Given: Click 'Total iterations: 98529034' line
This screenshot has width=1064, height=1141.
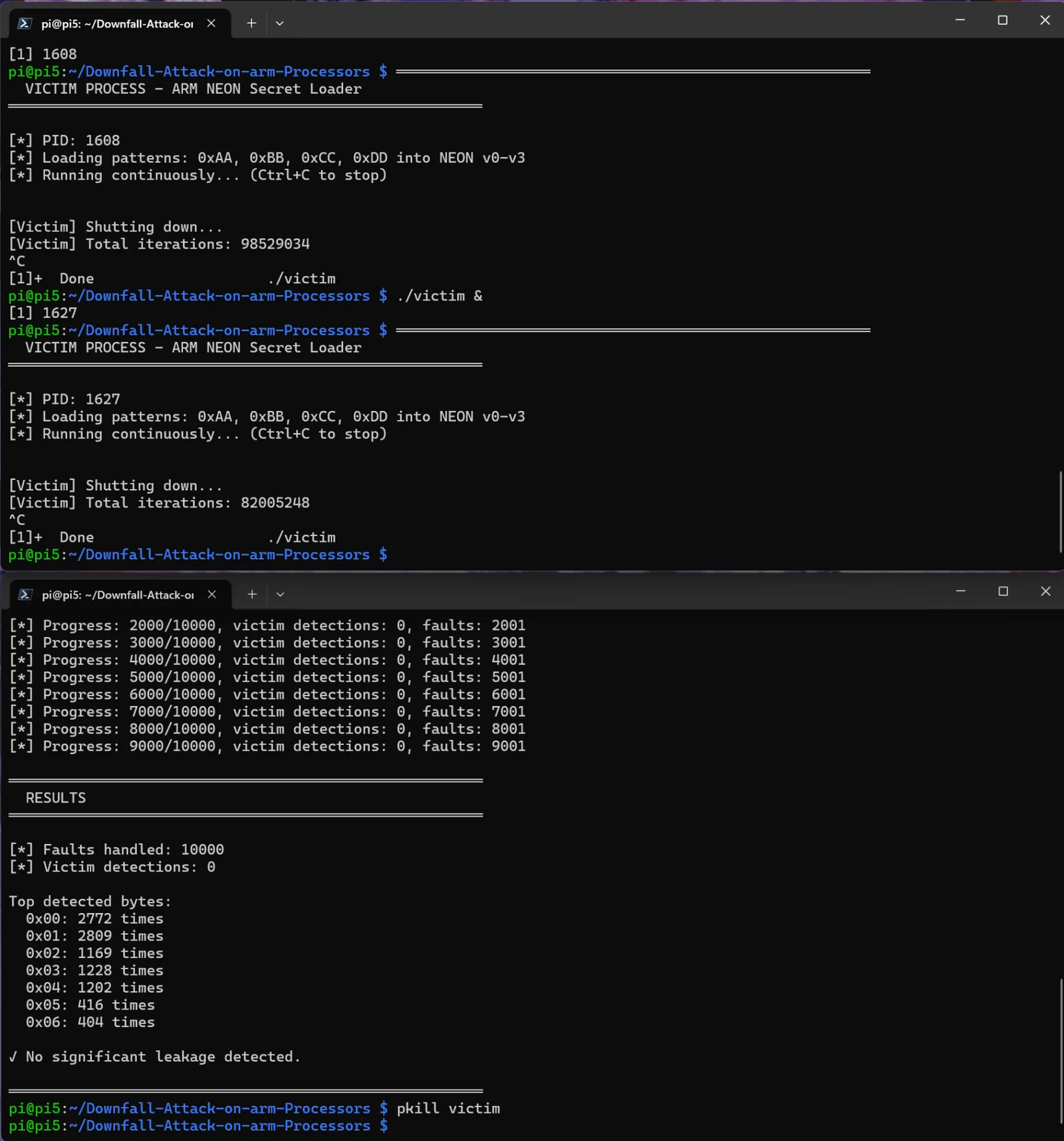Looking at the screenshot, I should coord(159,244).
